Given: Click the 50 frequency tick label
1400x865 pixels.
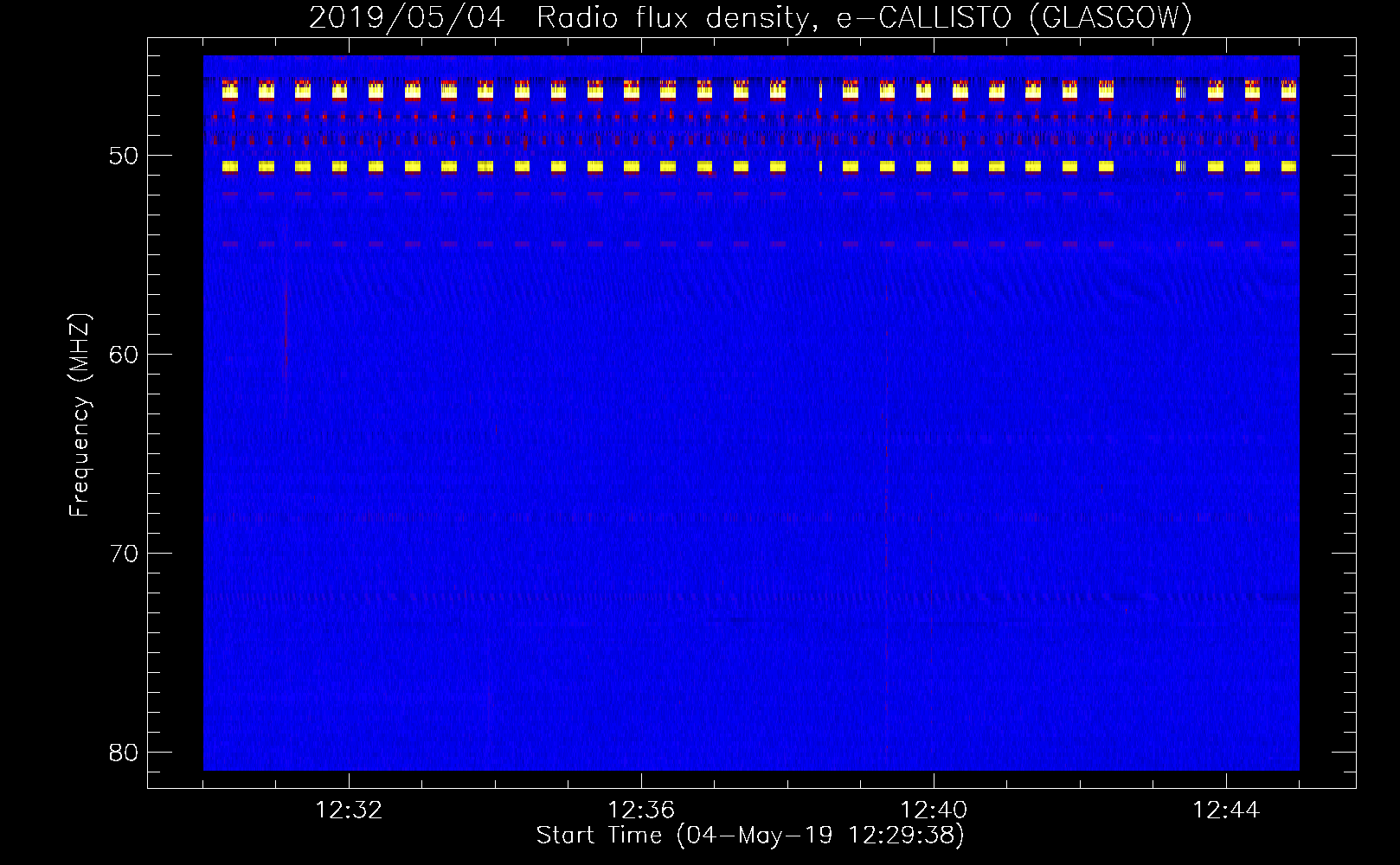Looking at the screenshot, I should coord(125,157).
